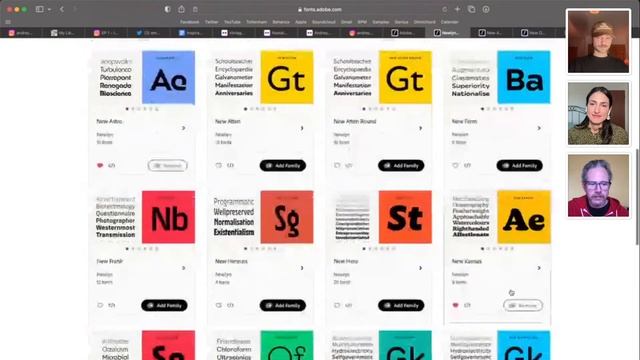Viewport: 640px width, 360px height.
Task: Reload page icon in address bar
Action: (444, 9)
